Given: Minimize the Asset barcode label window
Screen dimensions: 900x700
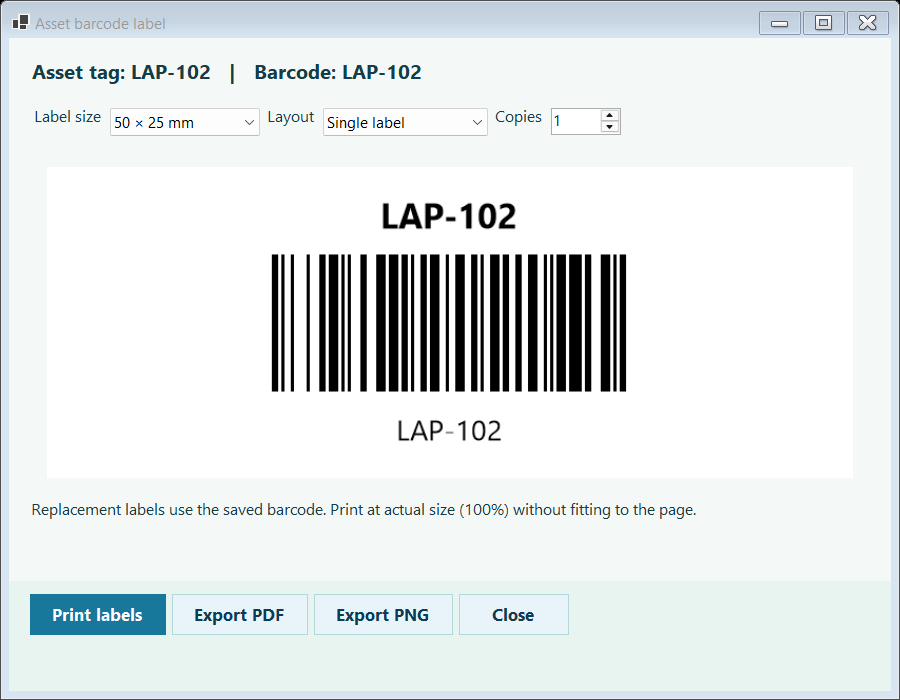Looking at the screenshot, I should coord(779,23).
